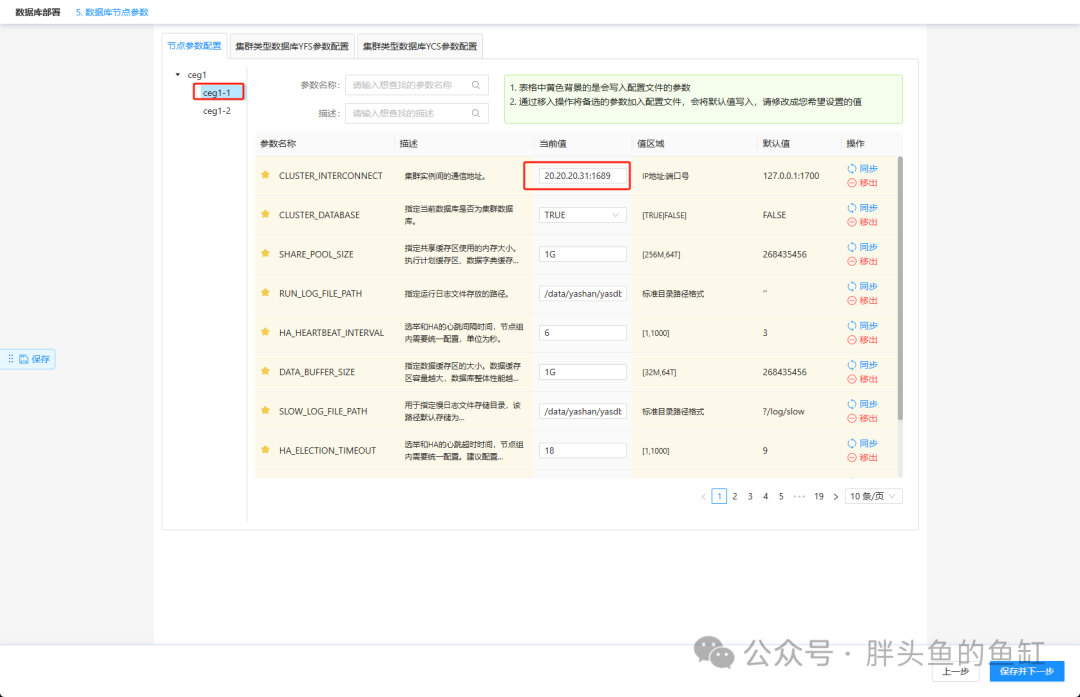Select ceg1-2 node in tree
Image resolution: width=1080 pixels, height=697 pixels.
[217, 111]
